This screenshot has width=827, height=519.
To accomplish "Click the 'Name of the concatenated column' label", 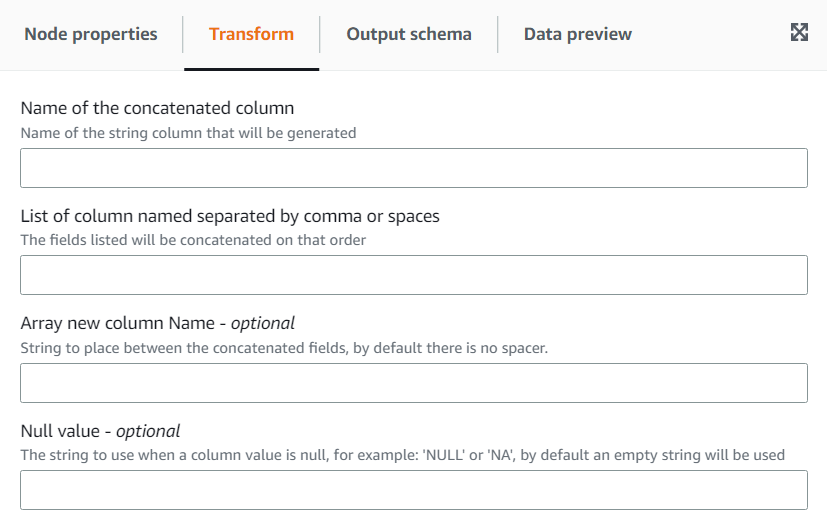I will pos(157,108).
